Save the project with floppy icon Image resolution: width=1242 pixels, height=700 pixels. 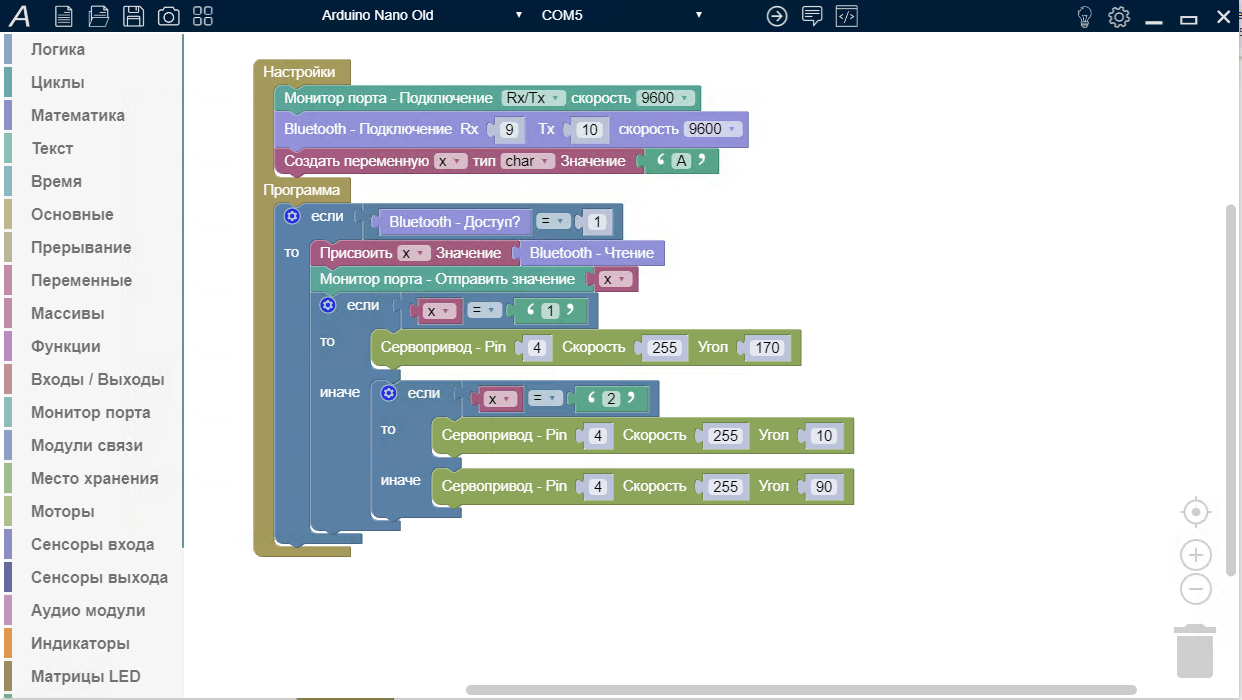[x=133, y=16]
